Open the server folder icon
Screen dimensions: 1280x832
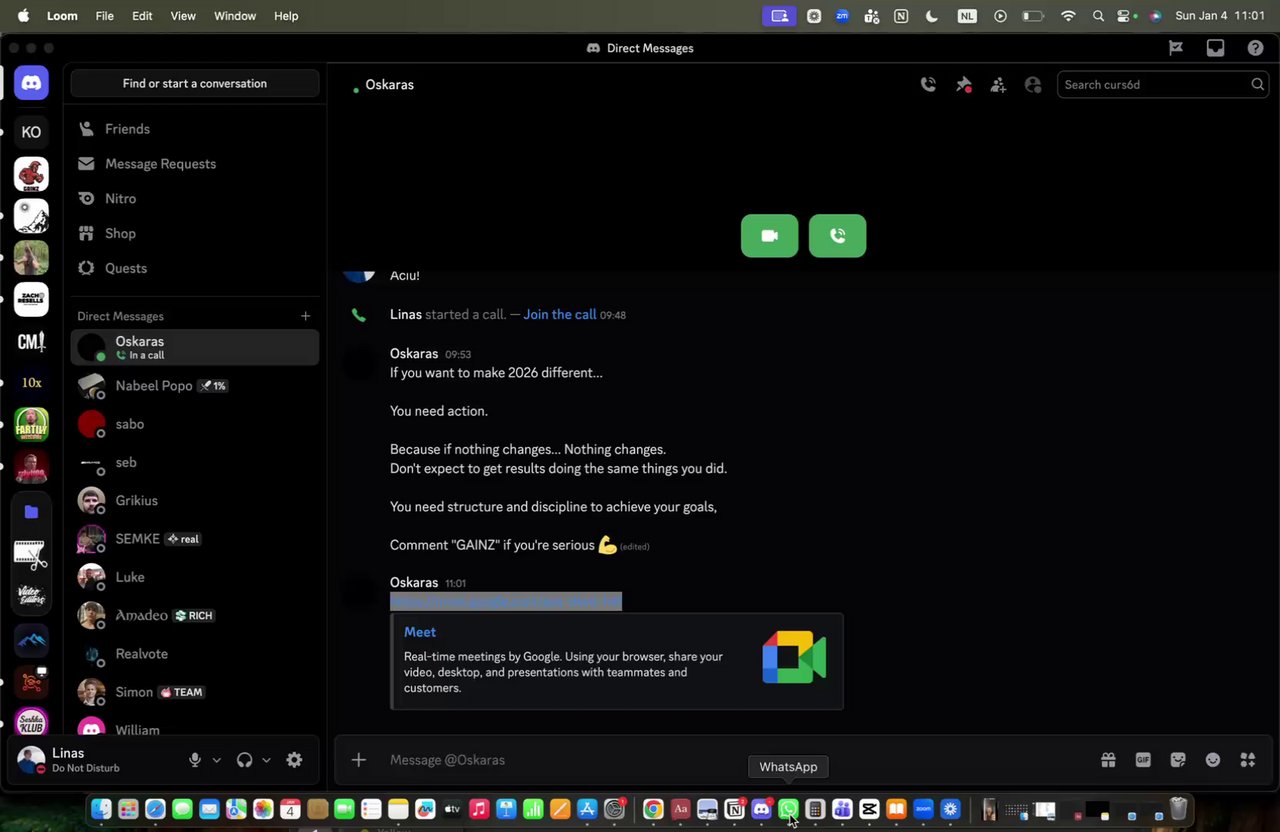(x=31, y=512)
